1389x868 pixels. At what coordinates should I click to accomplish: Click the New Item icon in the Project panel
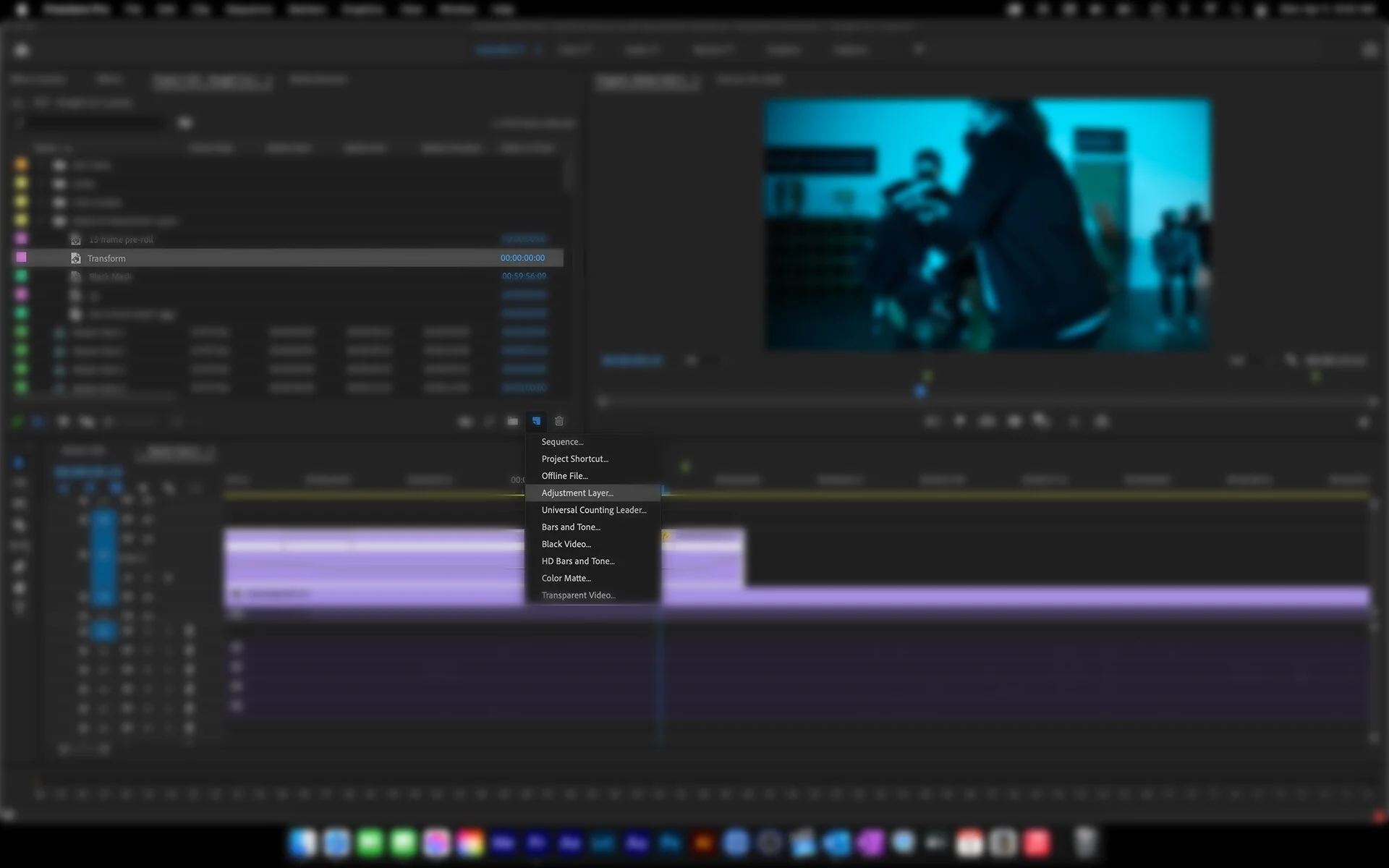coord(536,421)
